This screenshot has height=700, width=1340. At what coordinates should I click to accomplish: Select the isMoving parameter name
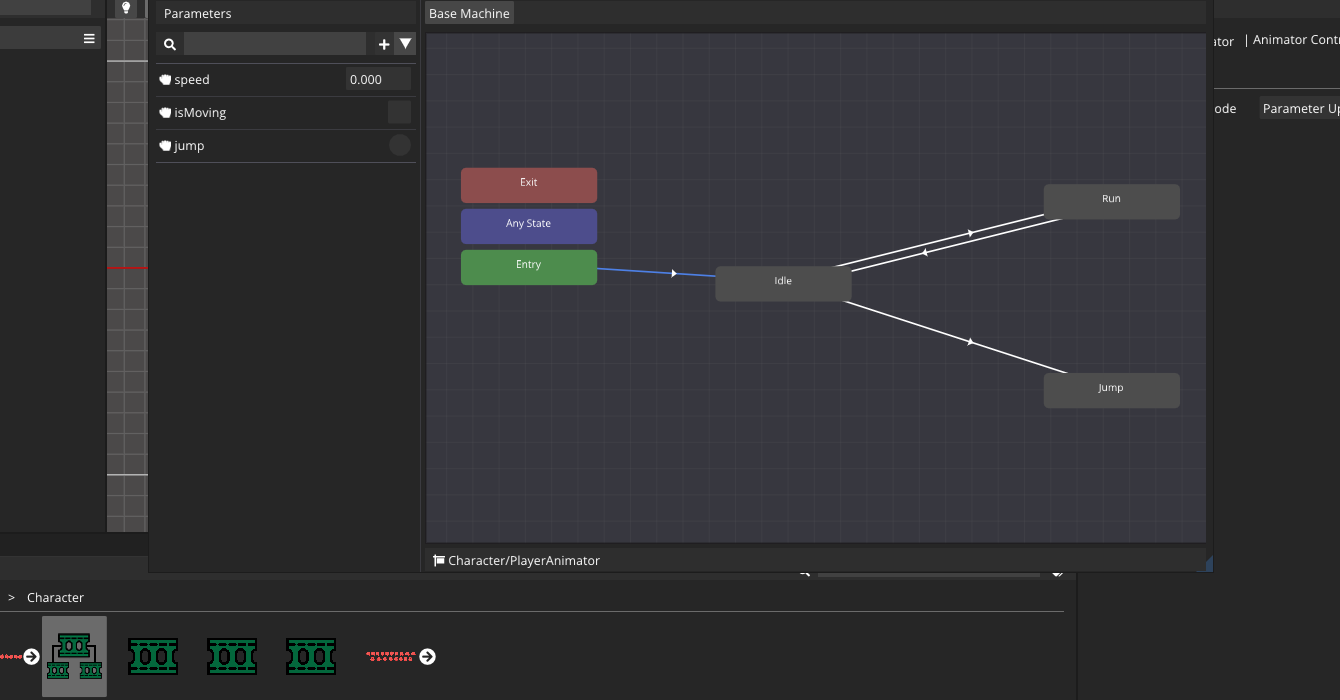click(x=200, y=113)
